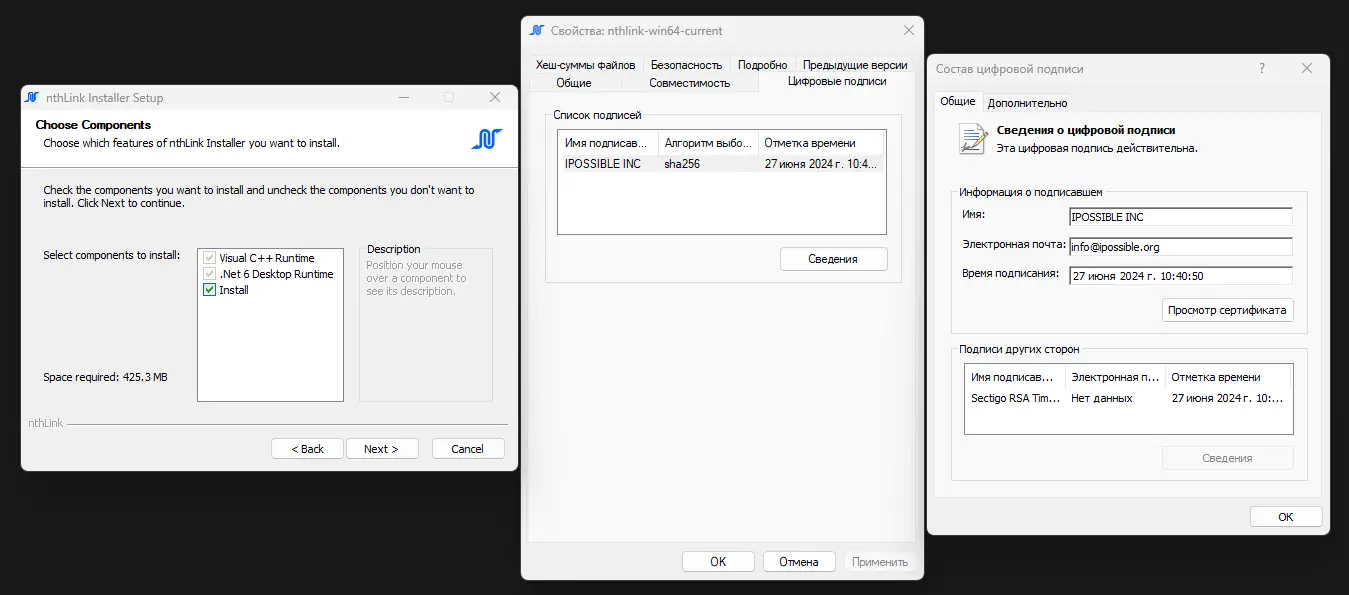Select the Цифровые подписи tab

[837, 81]
